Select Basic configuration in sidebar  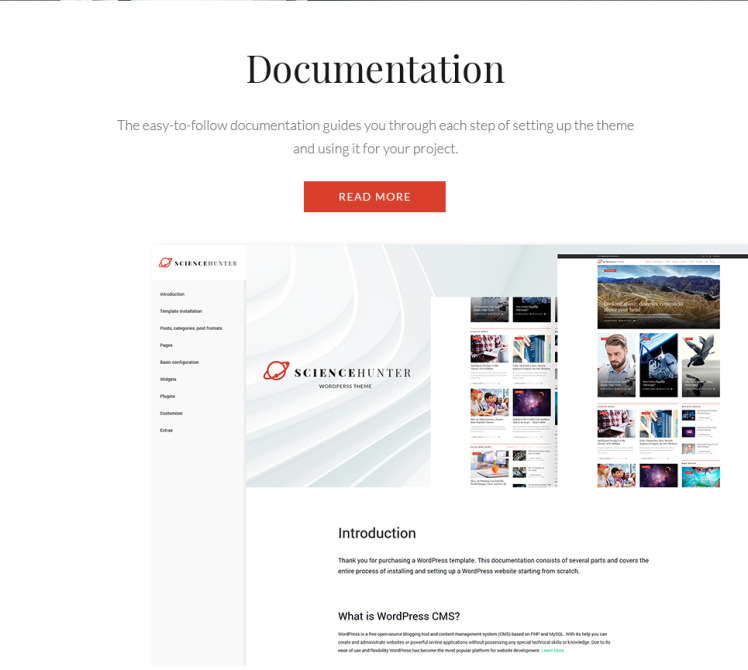pyautogui.click(x=179, y=362)
